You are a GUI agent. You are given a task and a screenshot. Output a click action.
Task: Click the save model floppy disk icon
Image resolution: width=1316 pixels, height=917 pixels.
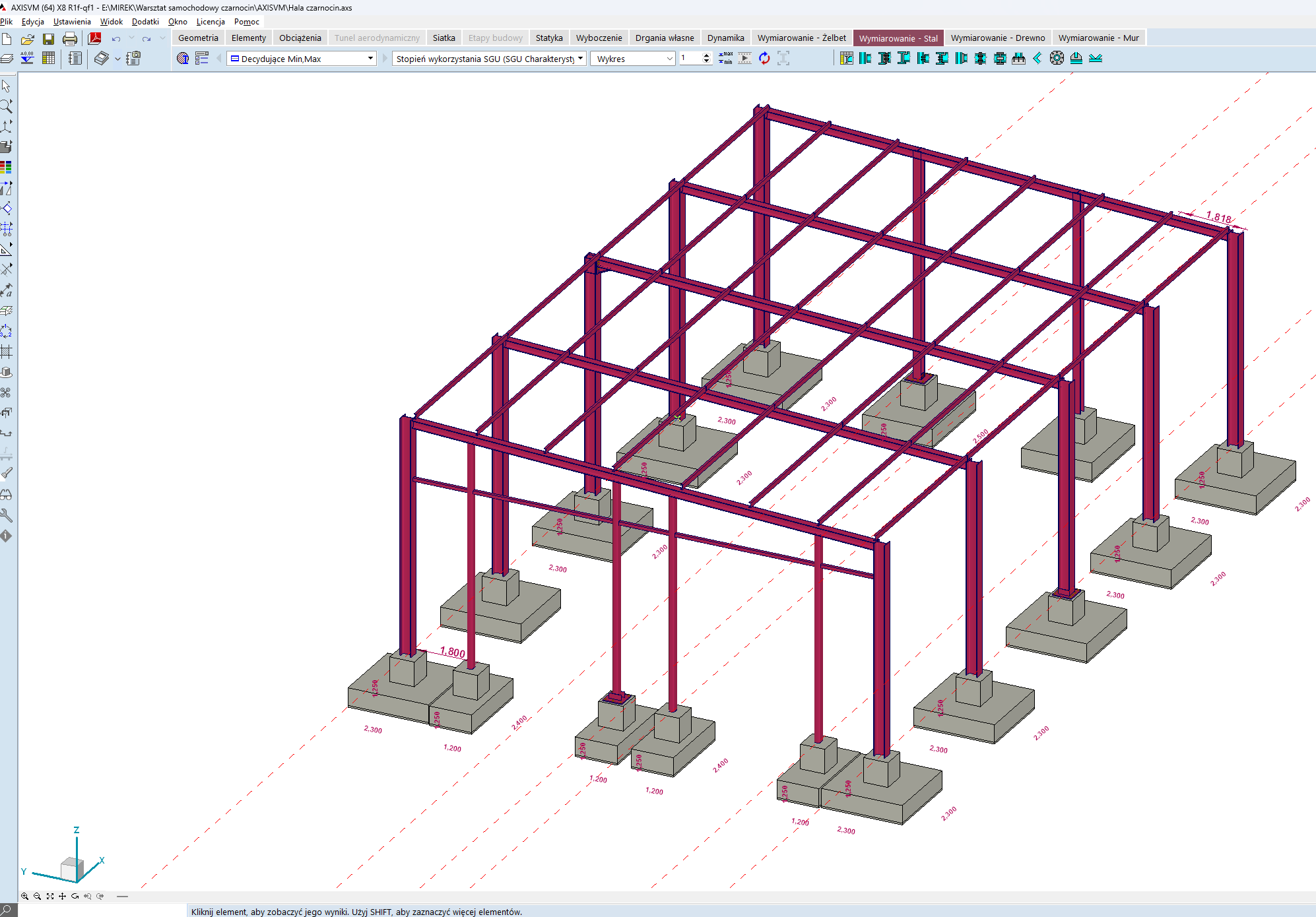(48, 39)
